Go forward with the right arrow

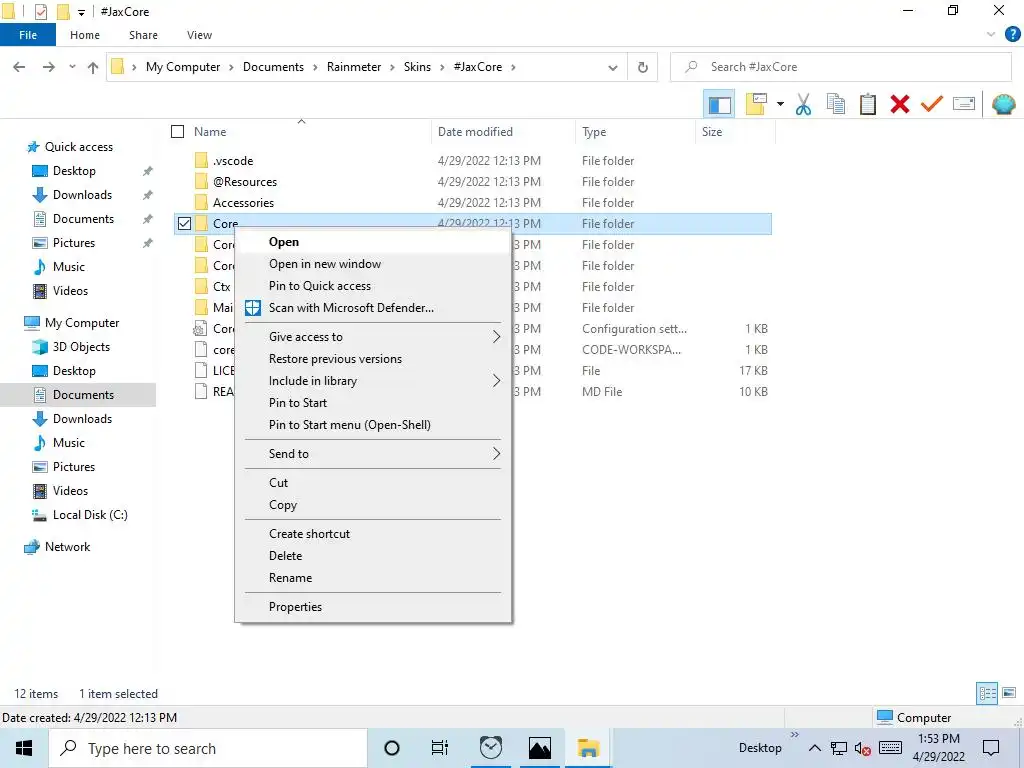[x=48, y=67]
